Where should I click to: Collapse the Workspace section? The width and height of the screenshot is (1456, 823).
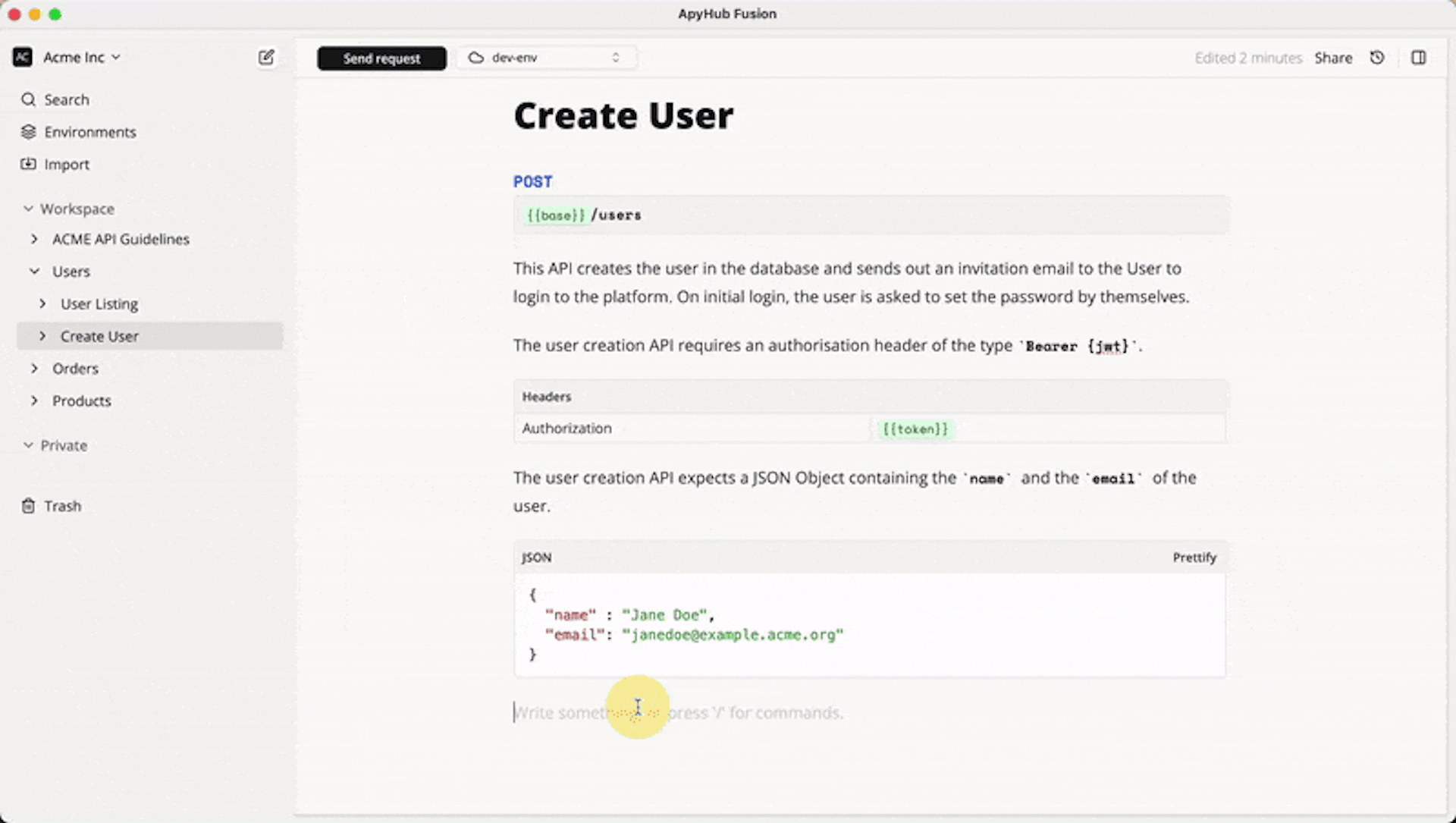click(x=27, y=209)
